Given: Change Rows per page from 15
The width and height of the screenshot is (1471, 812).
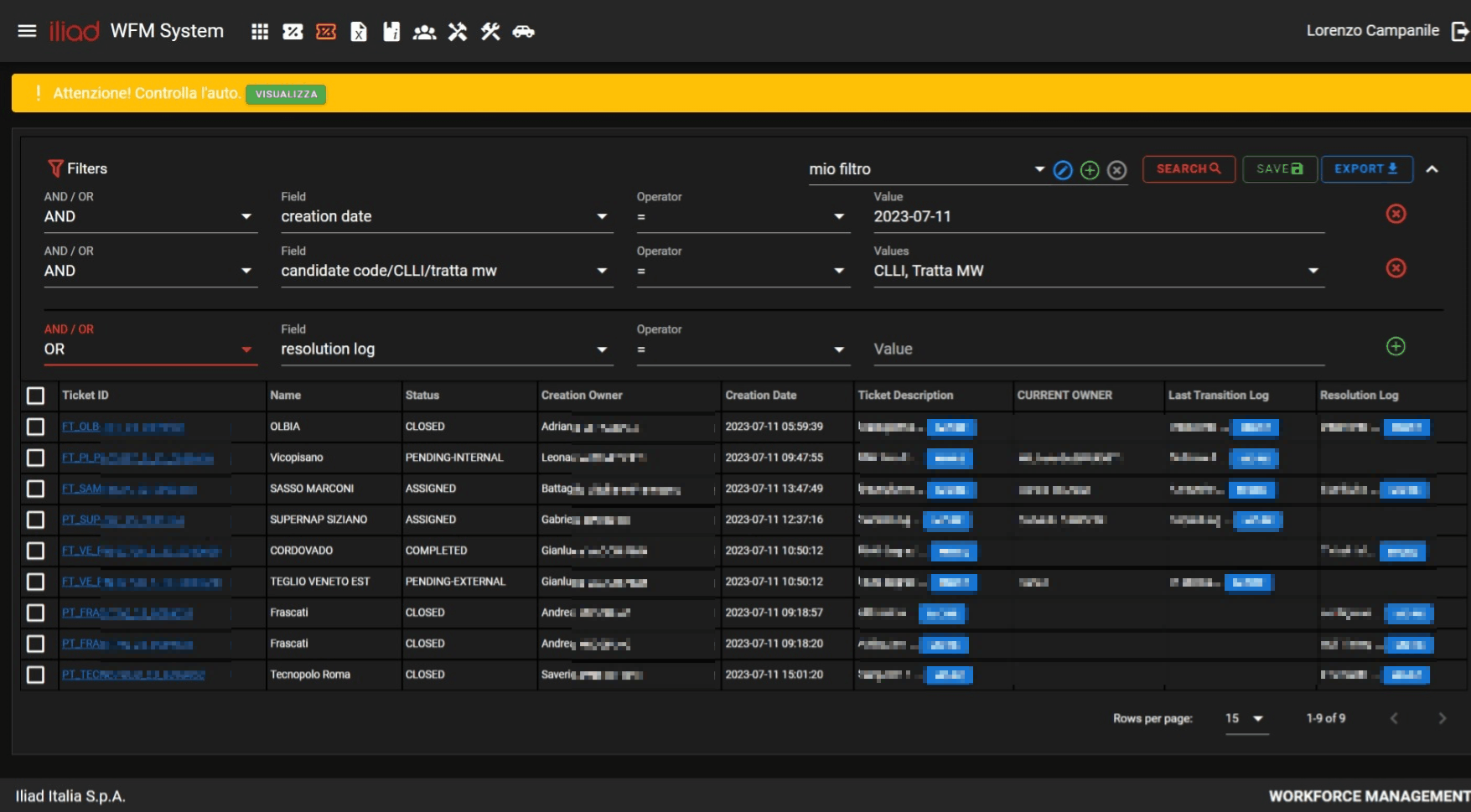Looking at the screenshot, I should click(x=1246, y=718).
